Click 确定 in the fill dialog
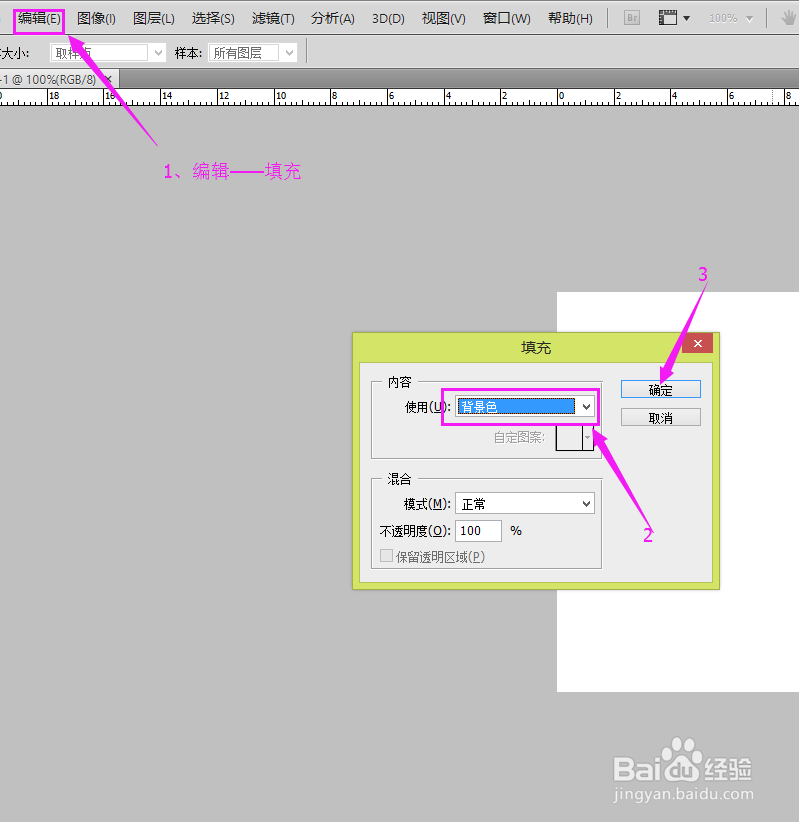 (x=661, y=390)
